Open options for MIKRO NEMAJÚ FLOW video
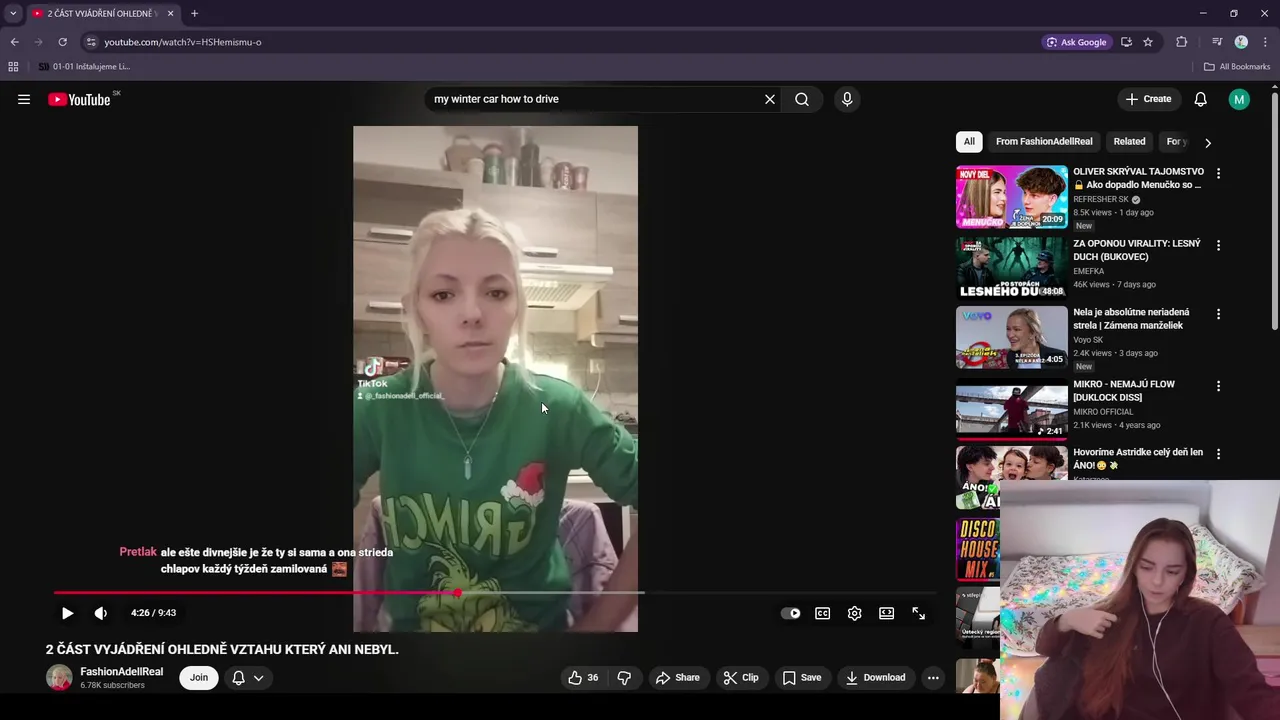 click(1218, 386)
